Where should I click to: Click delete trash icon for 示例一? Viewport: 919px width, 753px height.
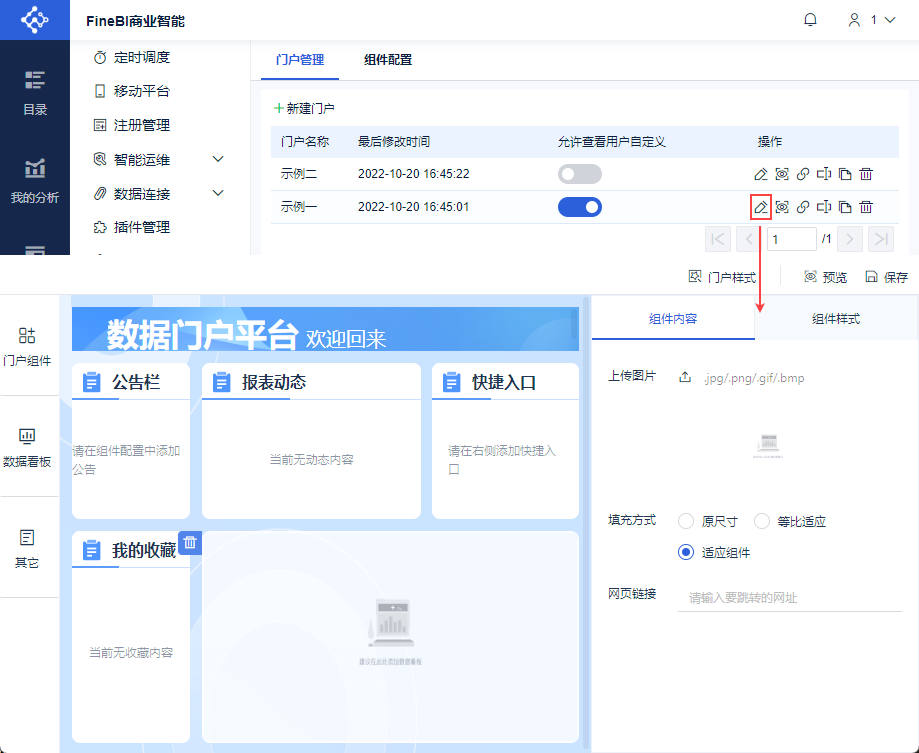pyautogui.click(x=866, y=207)
